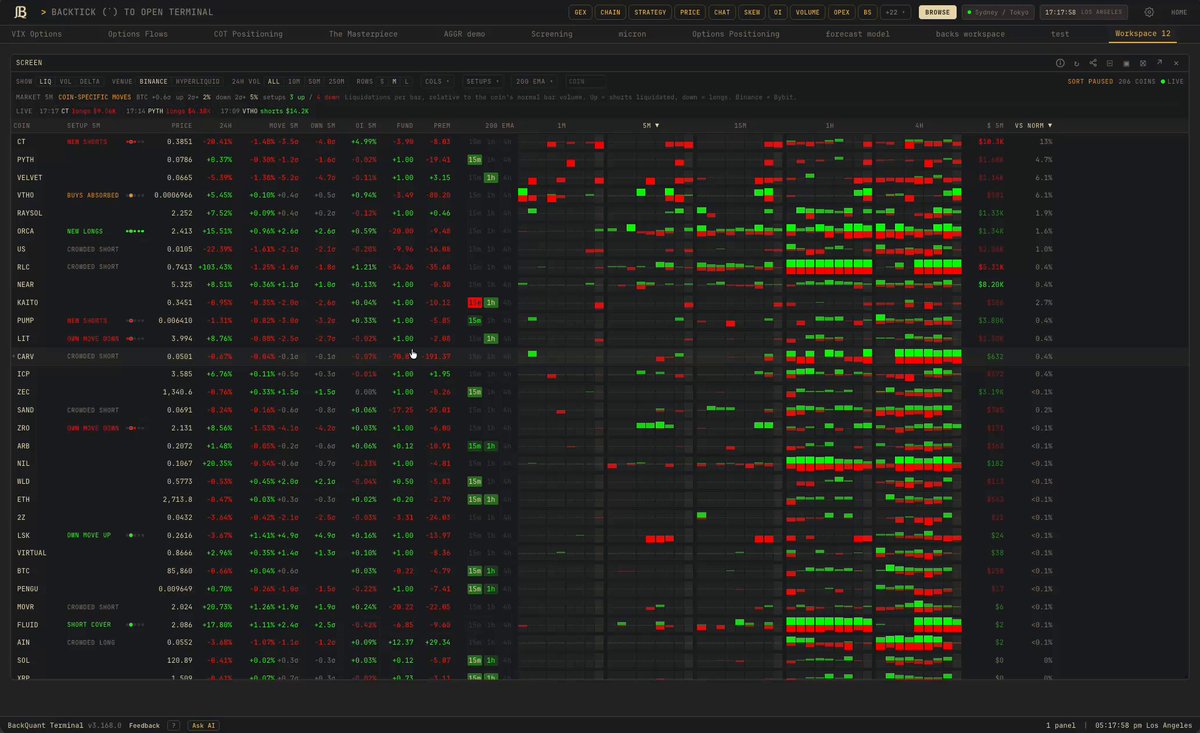Switch show mode to DELTA
The width and height of the screenshot is (1200, 733).
(90, 81)
